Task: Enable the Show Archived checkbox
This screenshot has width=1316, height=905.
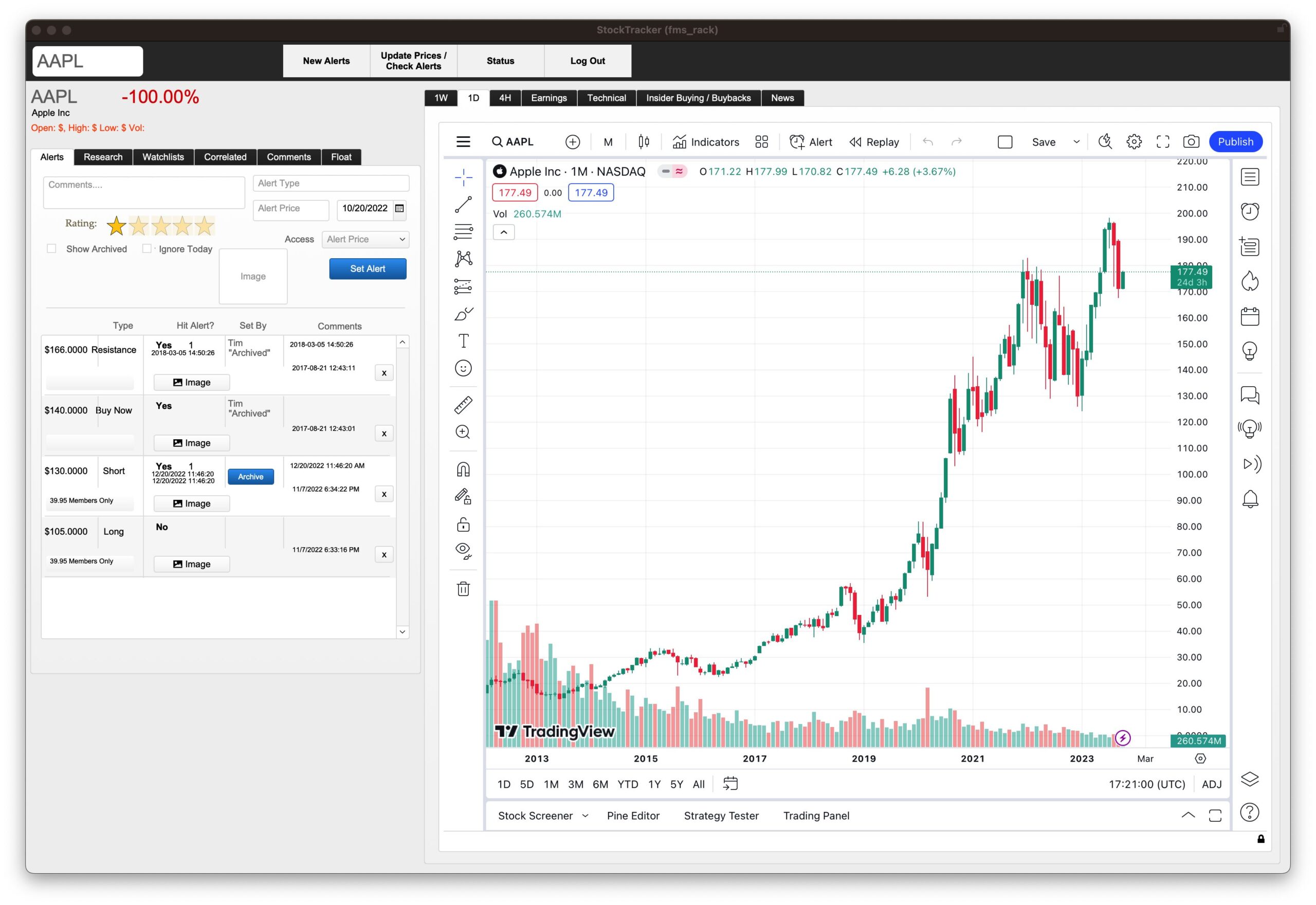Action: pyautogui.click(x=51, y=249)
